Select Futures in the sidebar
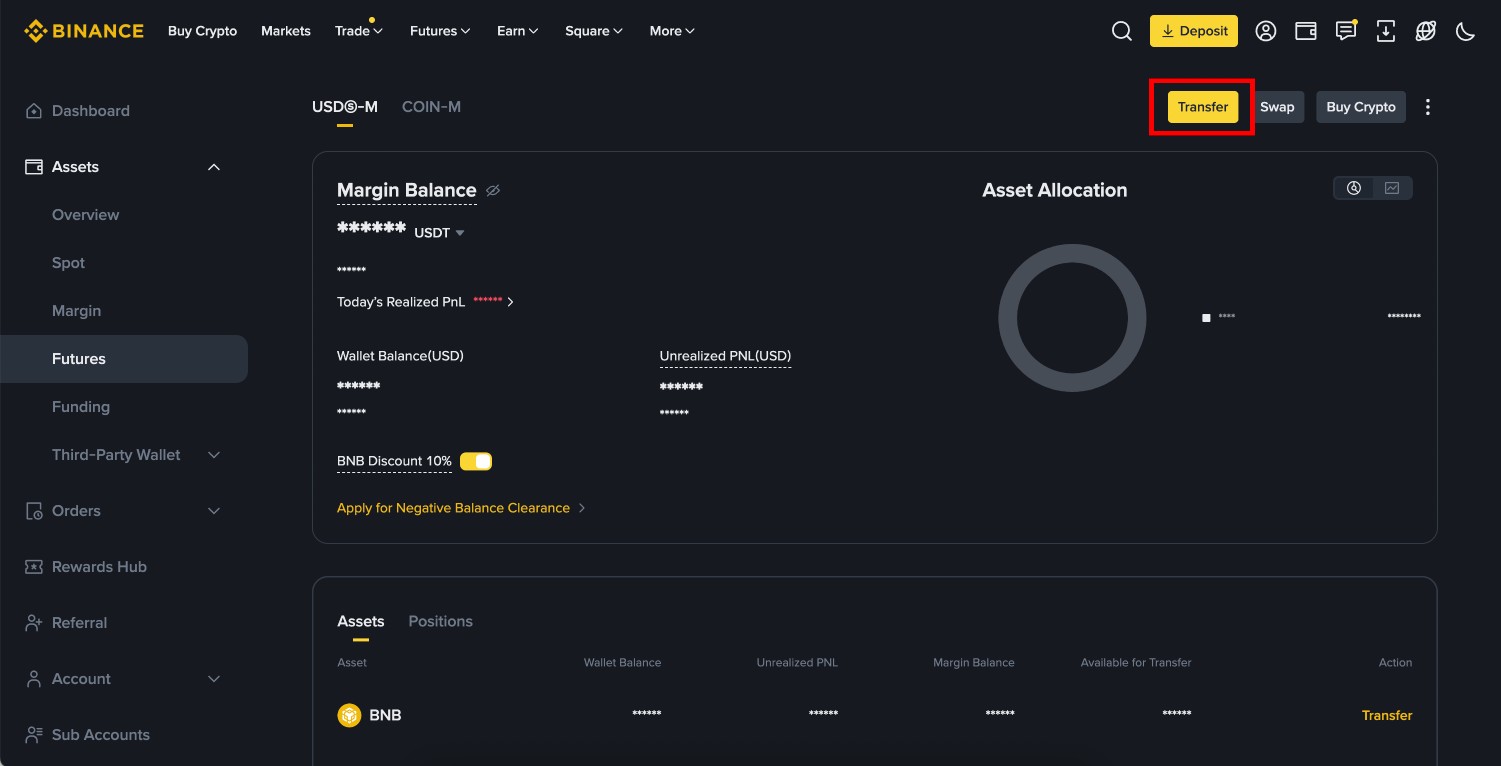 [124, 359]
